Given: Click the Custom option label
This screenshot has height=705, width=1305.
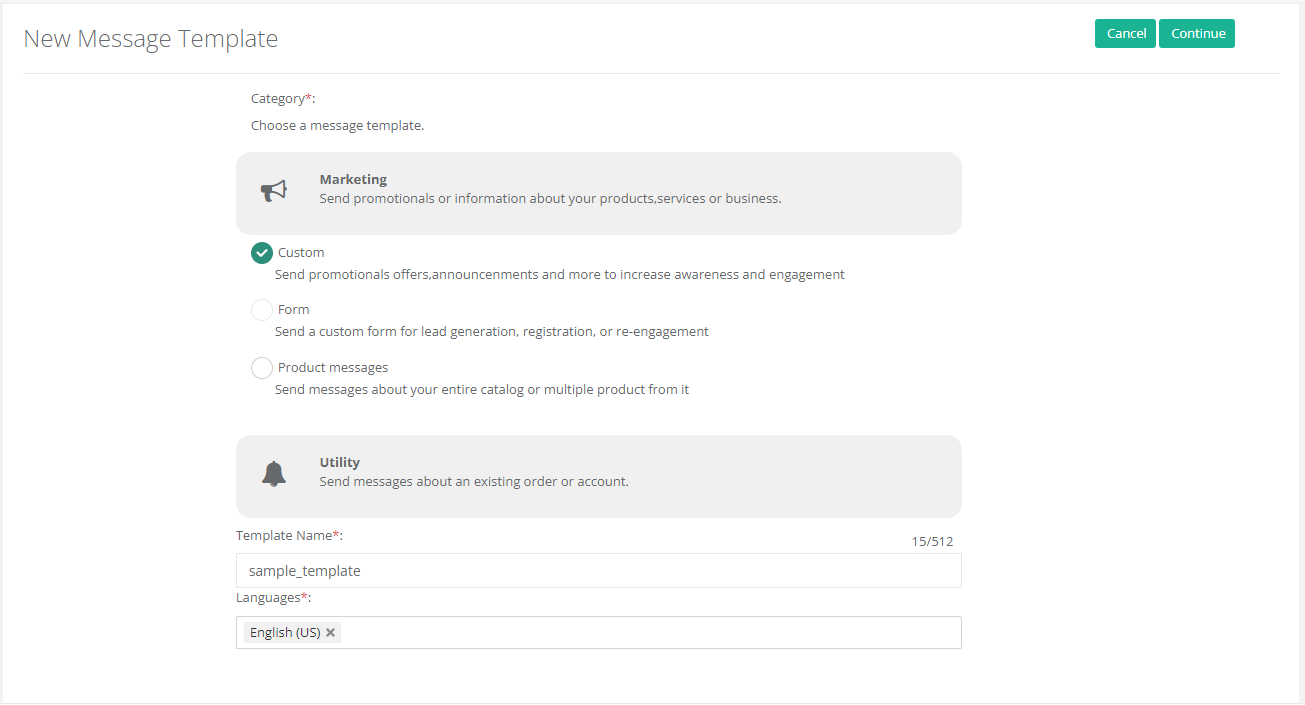Looking at the screenshot, I should pos(301,253).
